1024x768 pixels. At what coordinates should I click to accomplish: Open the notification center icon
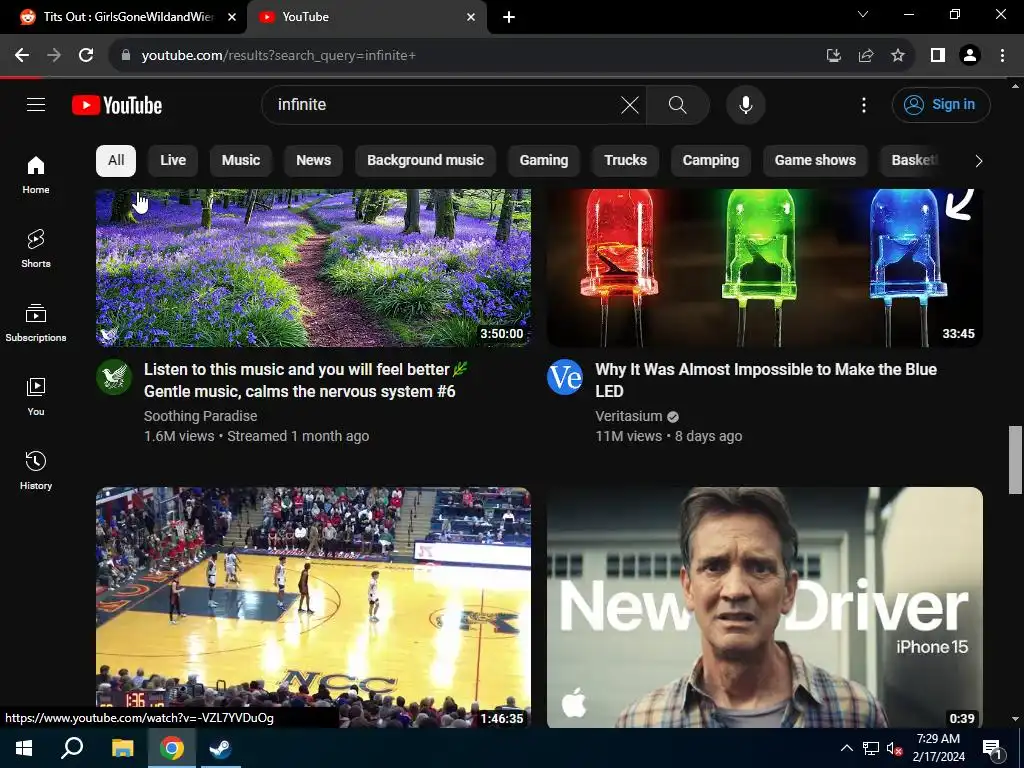[x=992, y=748]
